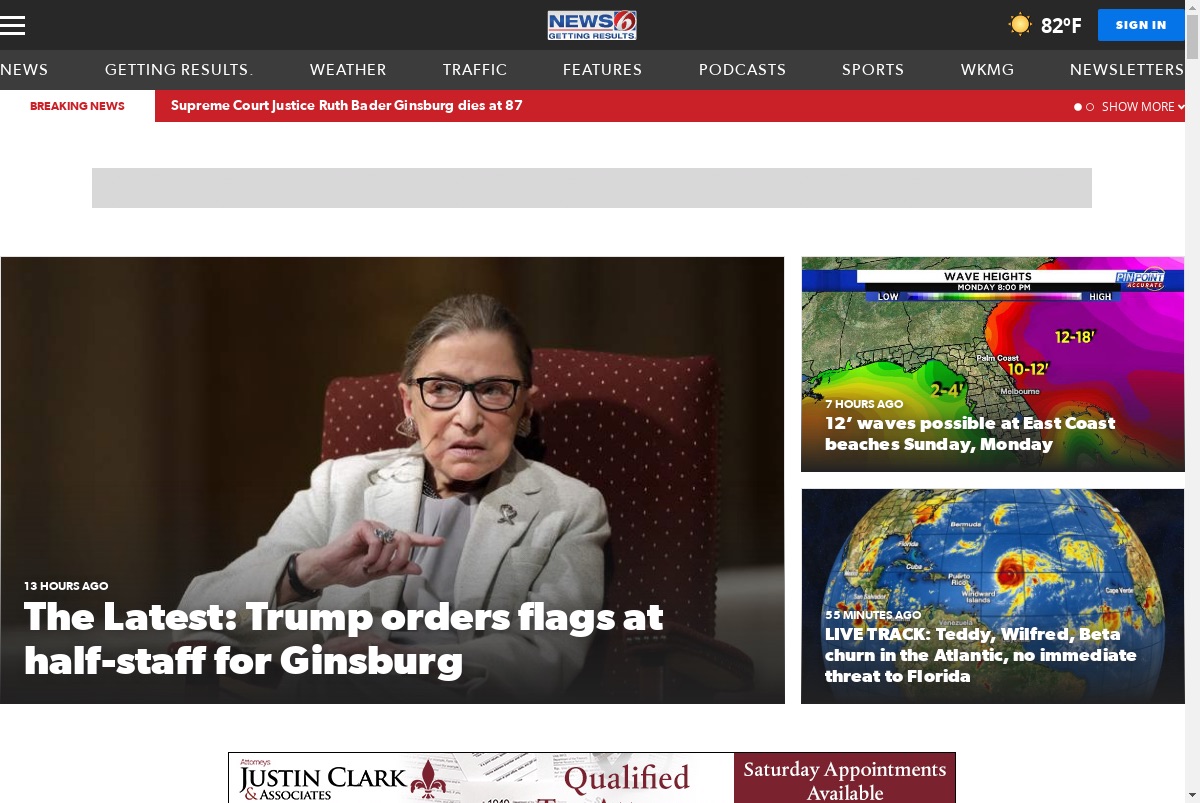Click the News 6 logo

(x=592, y=25)
